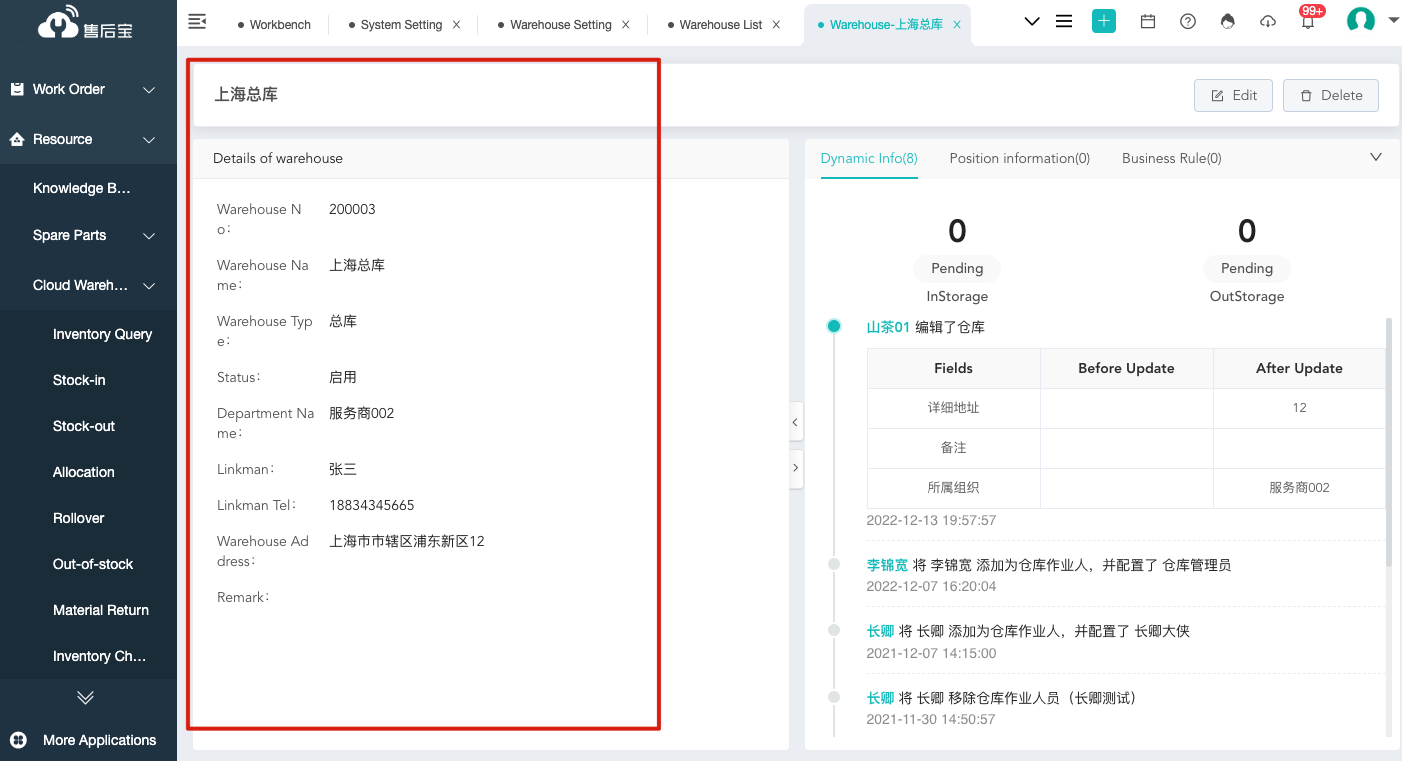Screen dimensions: 1402x761
Task: Select the Business Rule(0) tab
Action: tap(1172, 158)
